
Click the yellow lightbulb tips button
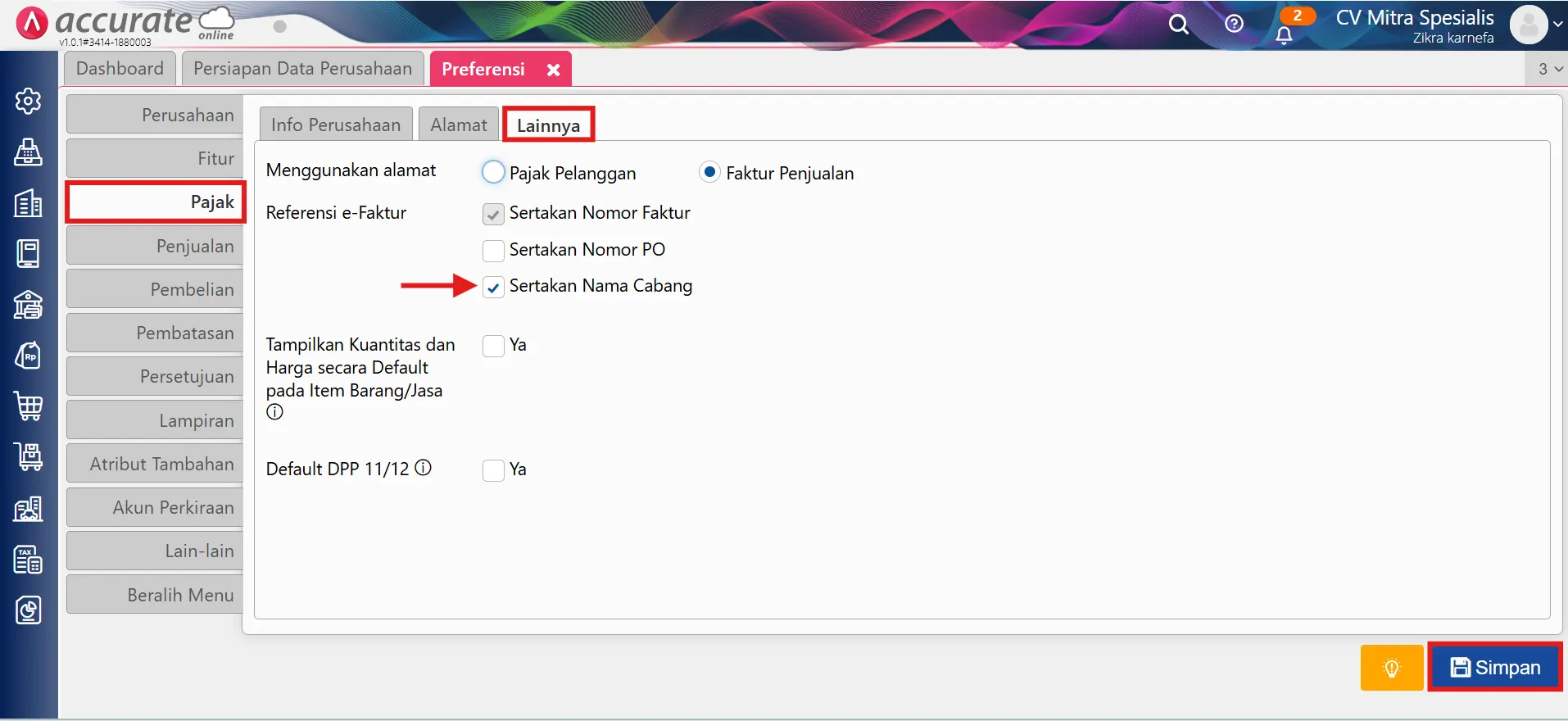(x=1391, y=668)
